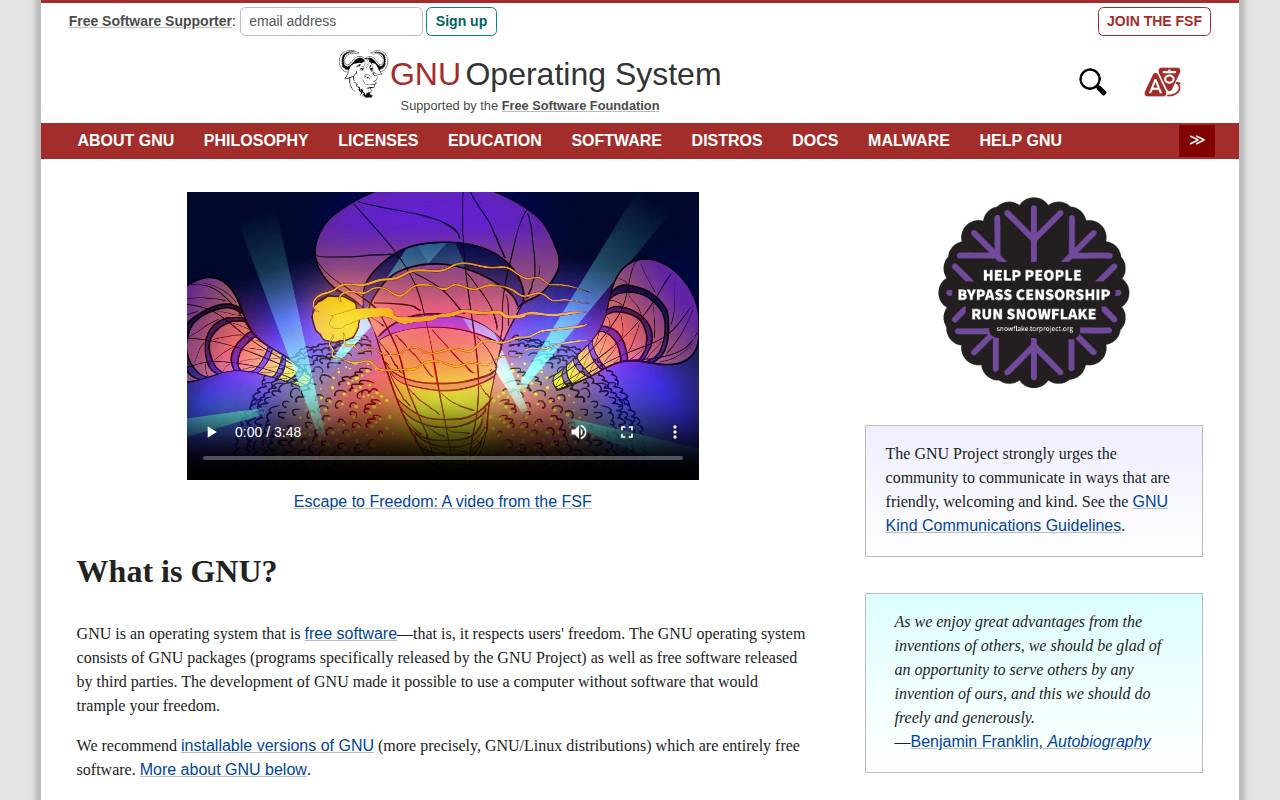Jump to More about GNU below
Viewport: 1280px width, 800px height.
point(223,770)
